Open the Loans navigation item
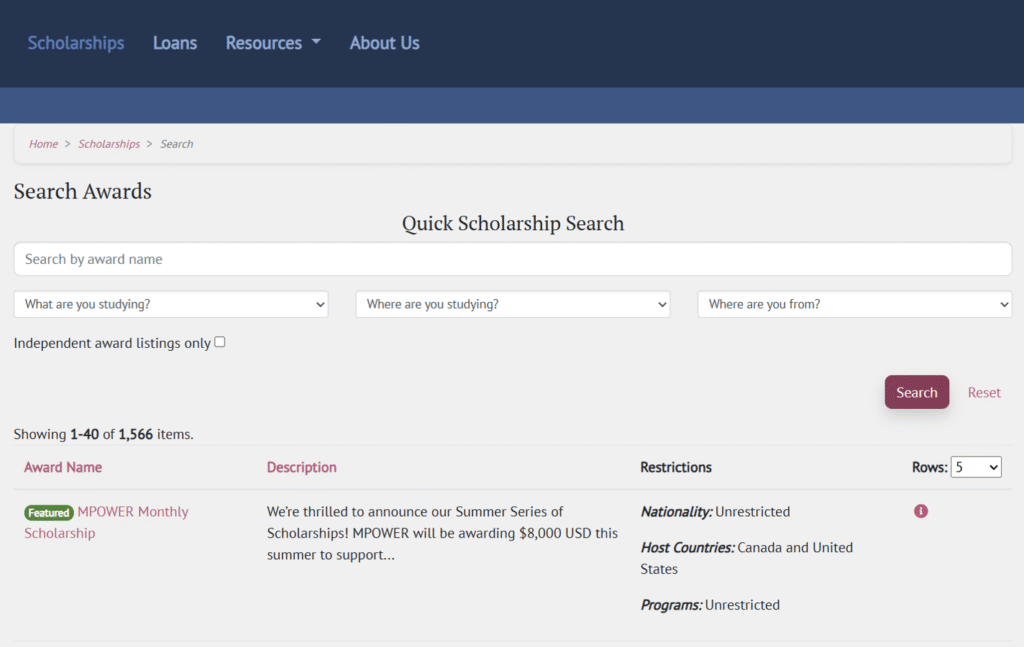Viewport: 1024px width, 647px height. click(x=175, y=43)
